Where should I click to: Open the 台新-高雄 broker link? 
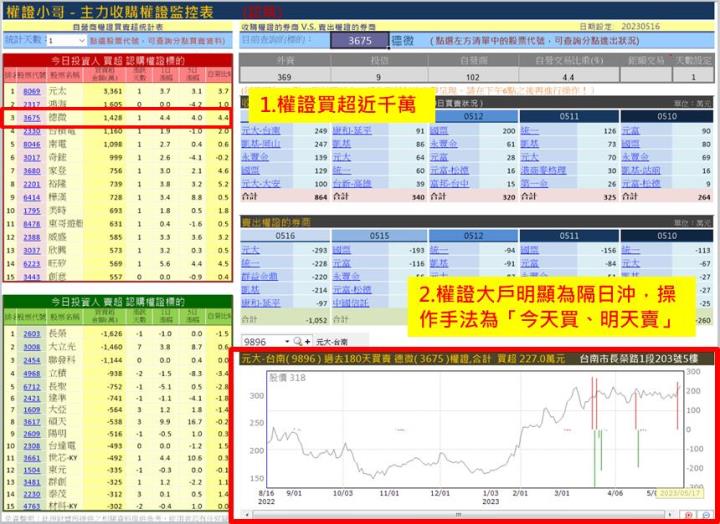(352, 184)
